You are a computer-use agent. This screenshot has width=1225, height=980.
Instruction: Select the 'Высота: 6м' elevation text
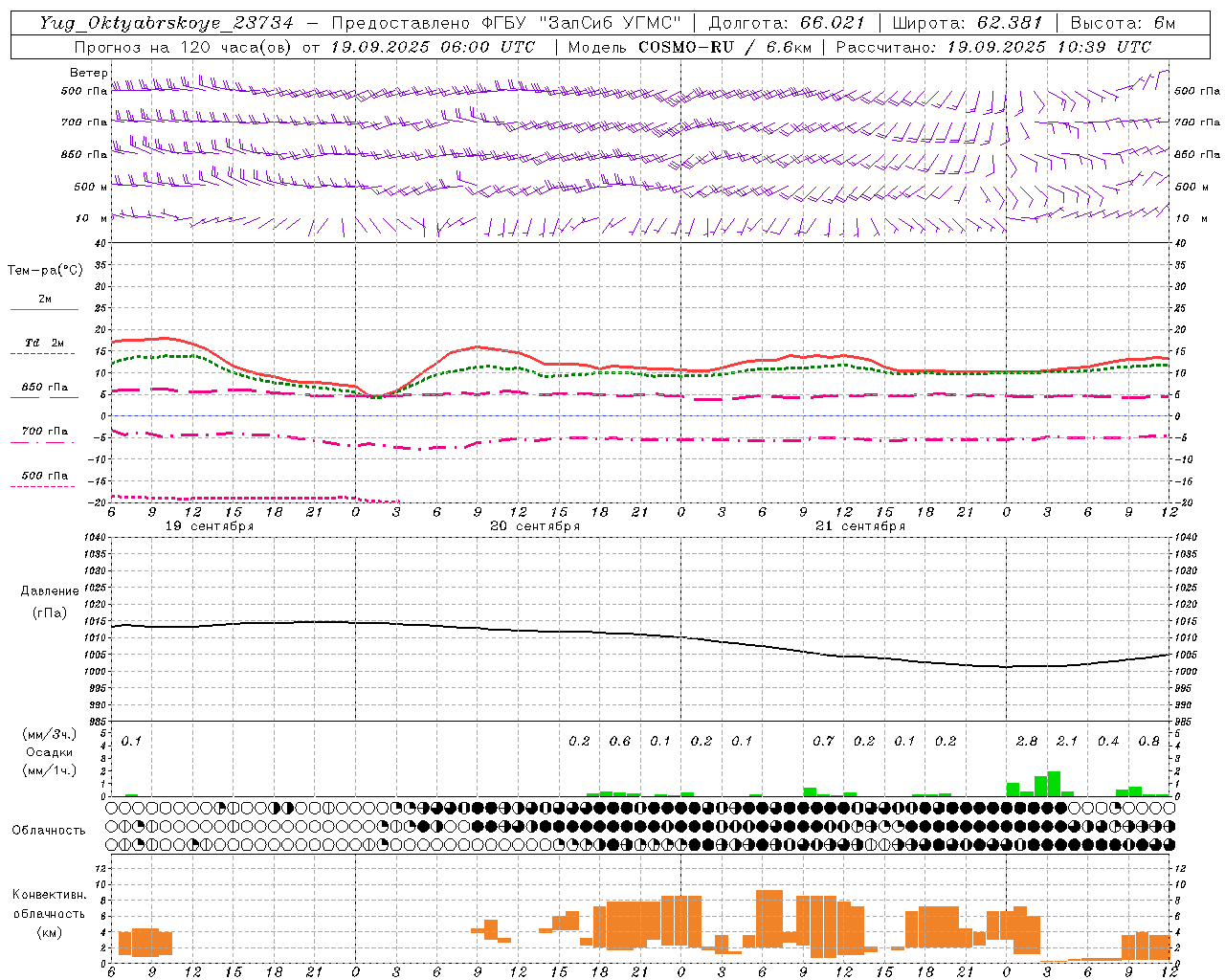pyautogui.click(x=1123, y=23)
